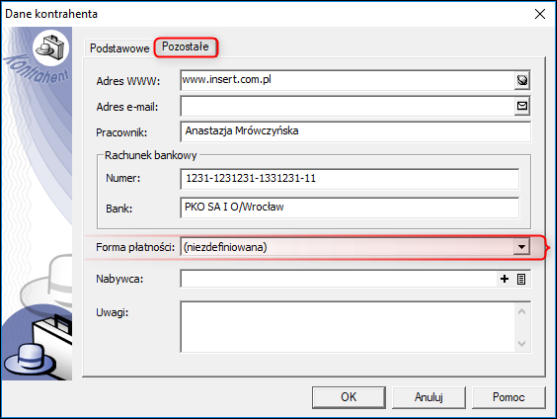Click into the Adres WWW field
Viewport: 557px width, 419px height.
(347, 80)
